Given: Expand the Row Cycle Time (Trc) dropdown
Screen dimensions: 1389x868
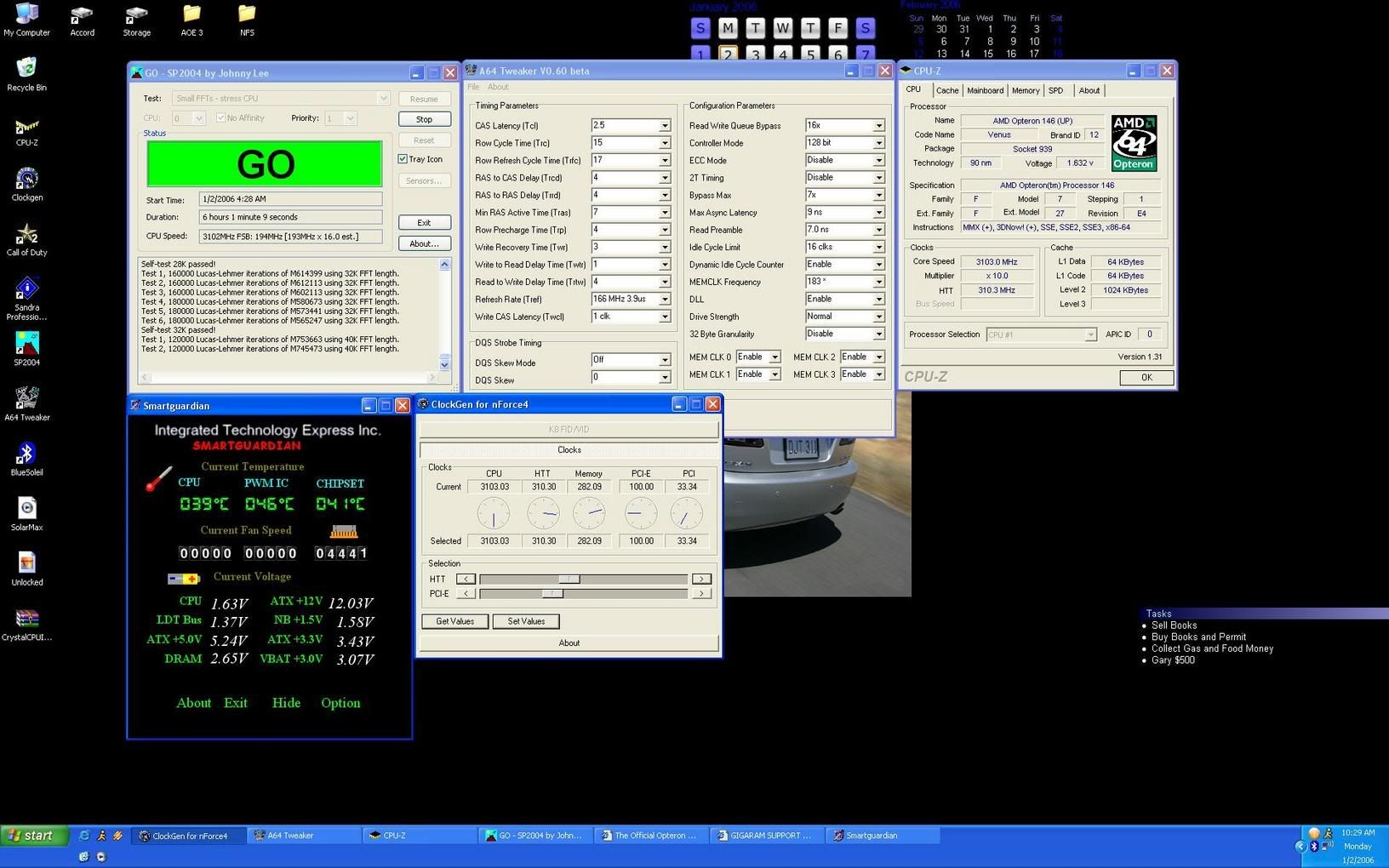Looking at the screenshot, I should point(665,143).
